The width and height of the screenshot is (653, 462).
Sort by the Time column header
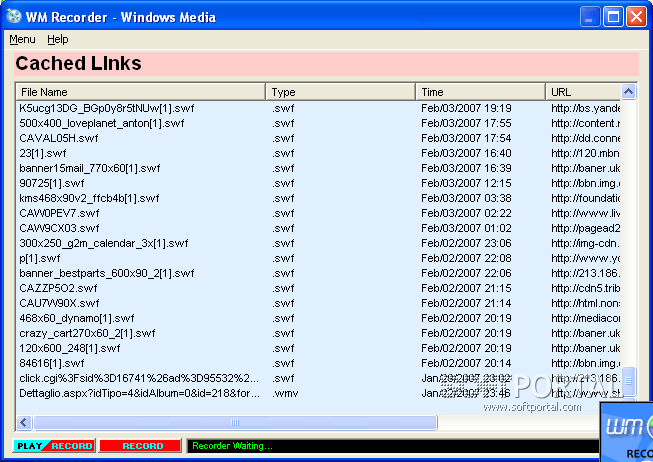(x=481, y=92)
